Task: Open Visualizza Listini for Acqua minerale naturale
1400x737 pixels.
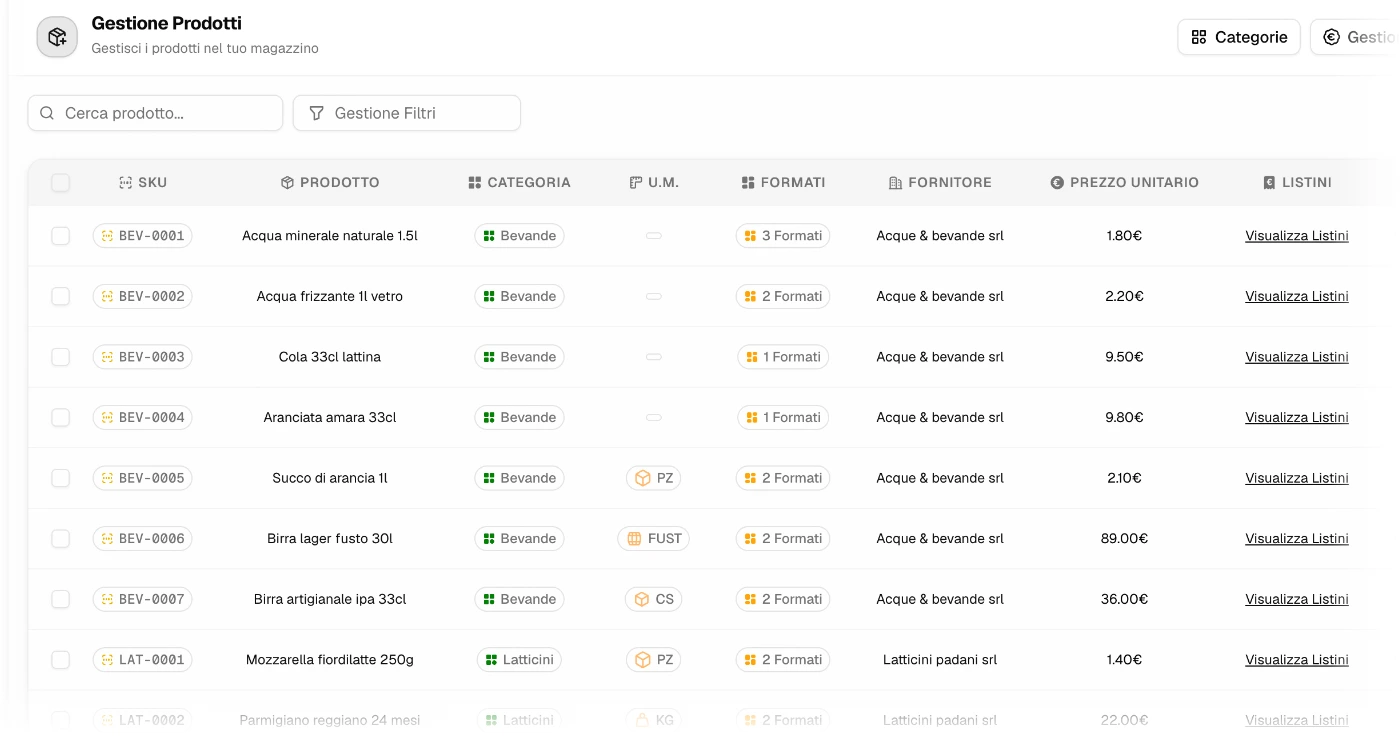Action: (1297, 236)
